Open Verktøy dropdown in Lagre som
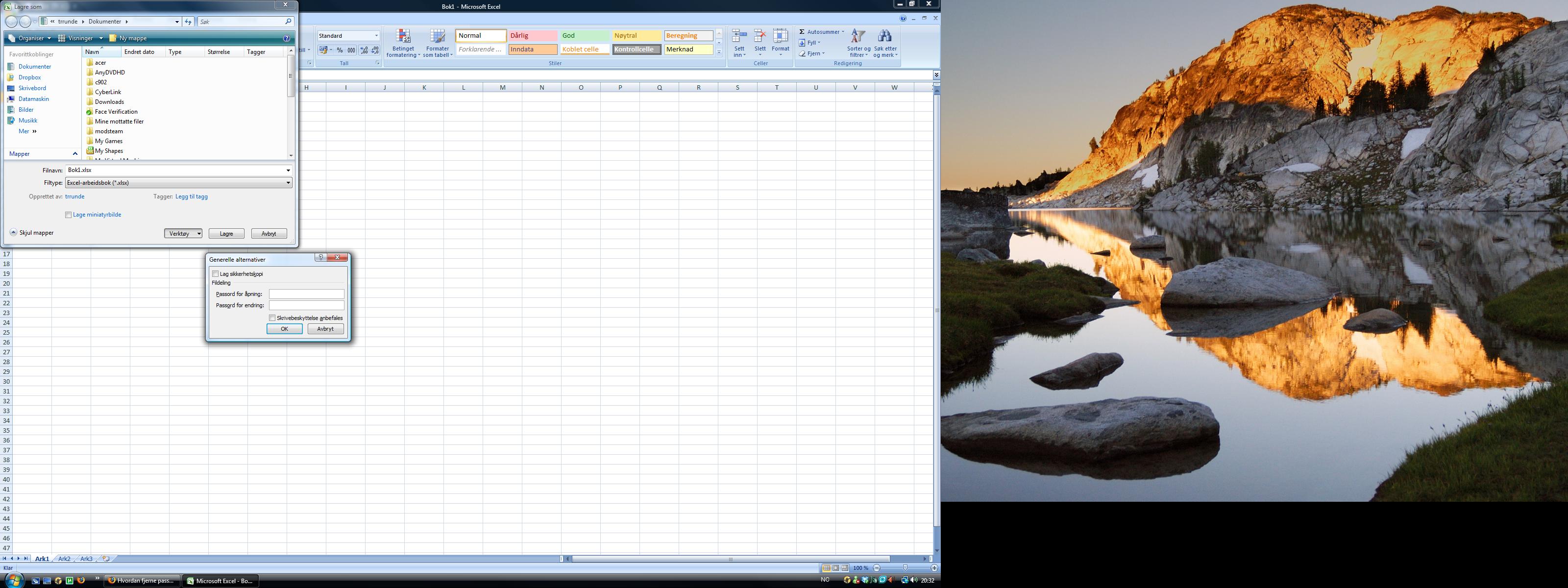 tap(183, 234)
